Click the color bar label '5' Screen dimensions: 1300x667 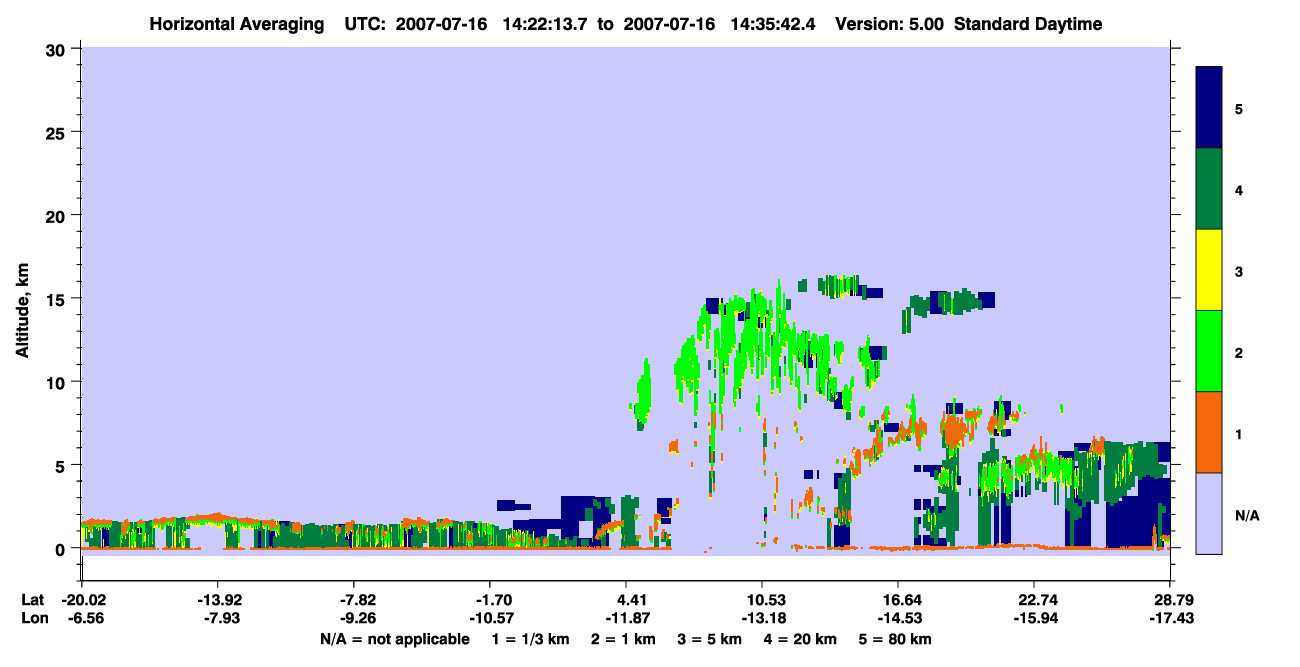coord(1239,108)
